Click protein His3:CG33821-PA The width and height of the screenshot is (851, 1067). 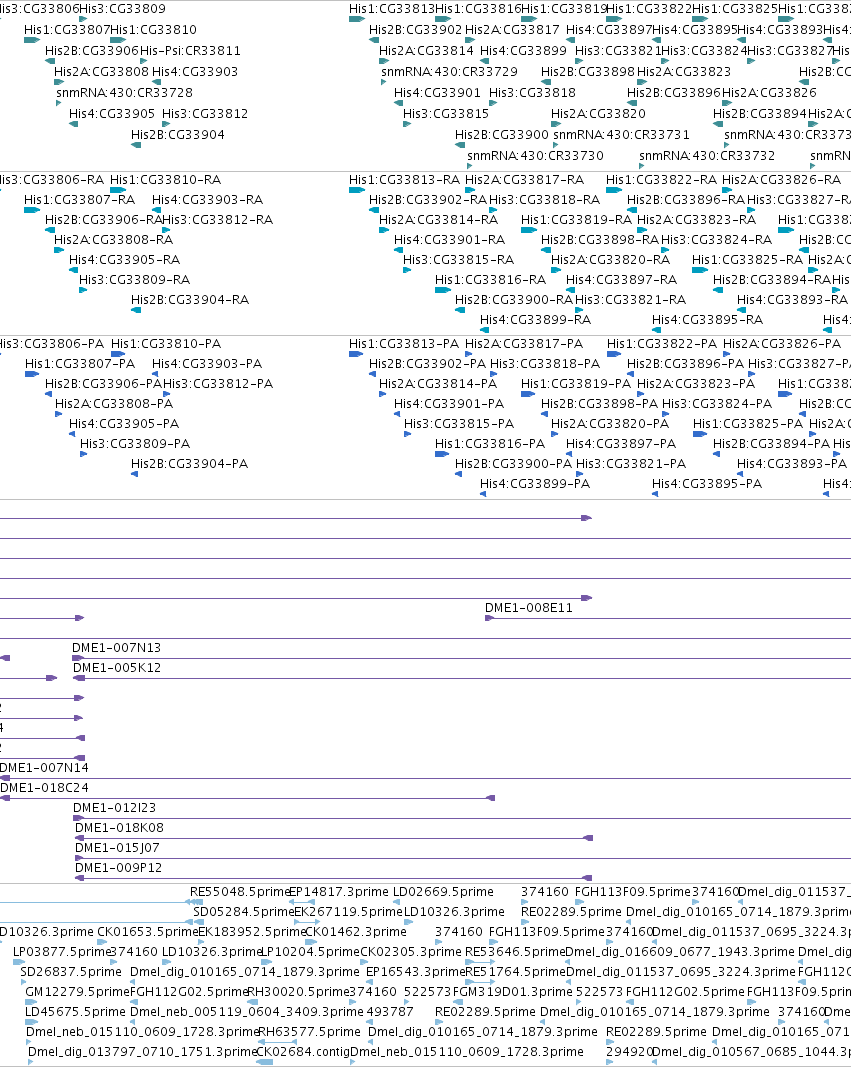[631, 464]
